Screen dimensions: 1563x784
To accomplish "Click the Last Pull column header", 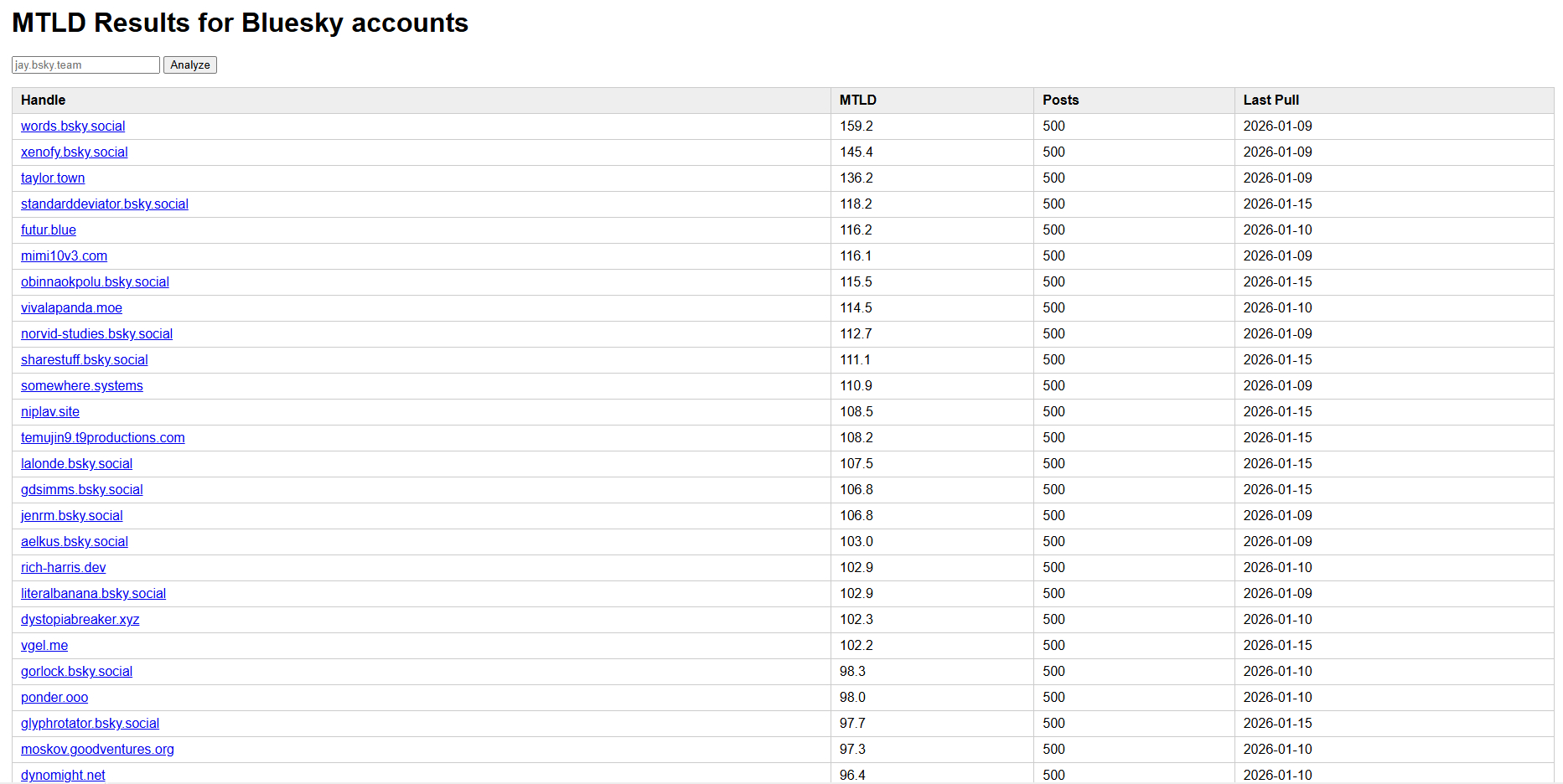I will (1271, 101).
